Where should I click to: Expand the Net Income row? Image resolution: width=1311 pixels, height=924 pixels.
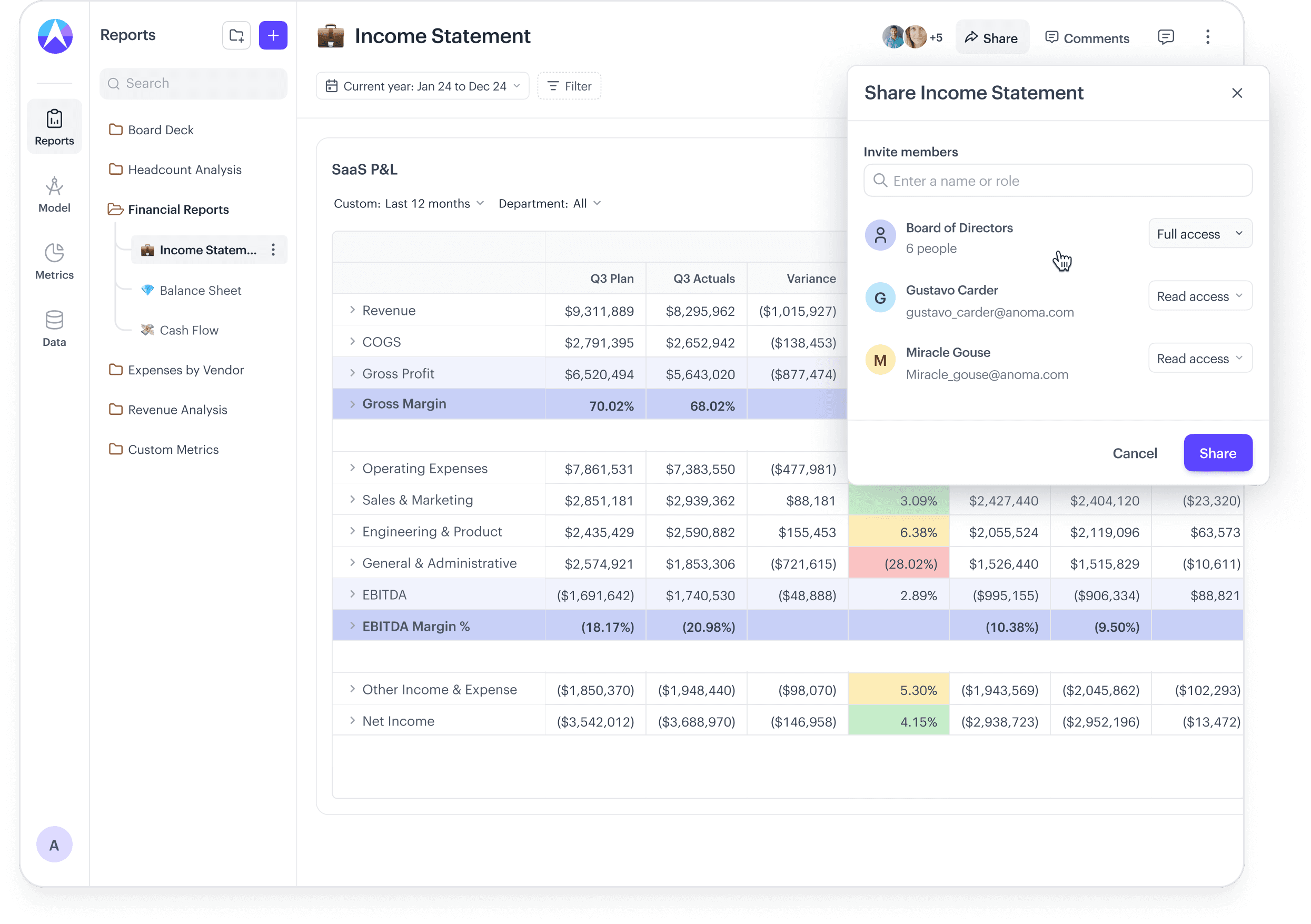click(x=352, y=720)
